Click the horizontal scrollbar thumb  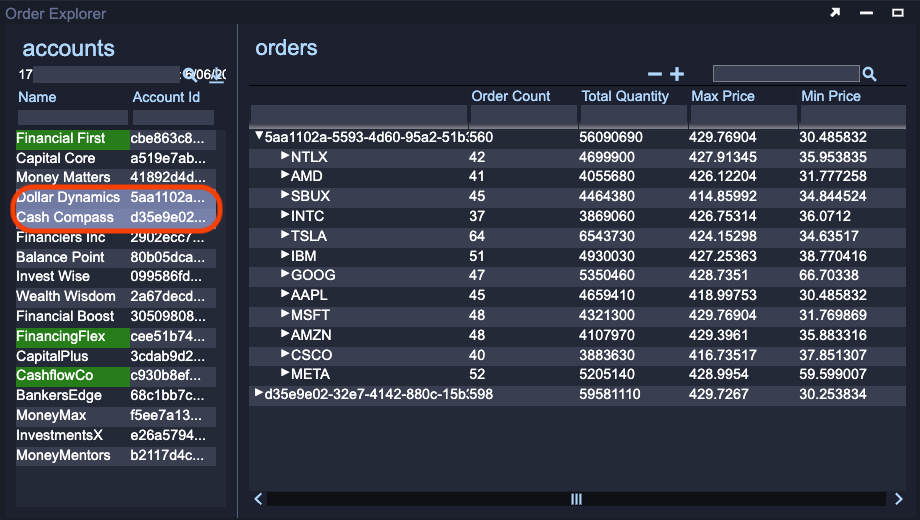coord(575,498)
